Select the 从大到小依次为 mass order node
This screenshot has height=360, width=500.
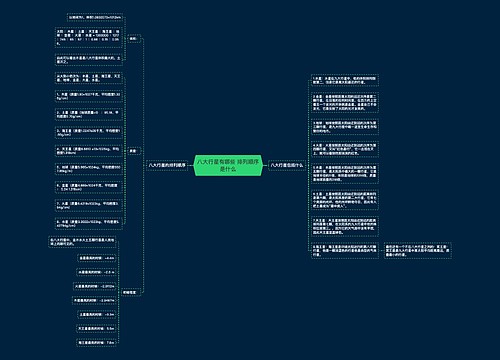(89, 78)
